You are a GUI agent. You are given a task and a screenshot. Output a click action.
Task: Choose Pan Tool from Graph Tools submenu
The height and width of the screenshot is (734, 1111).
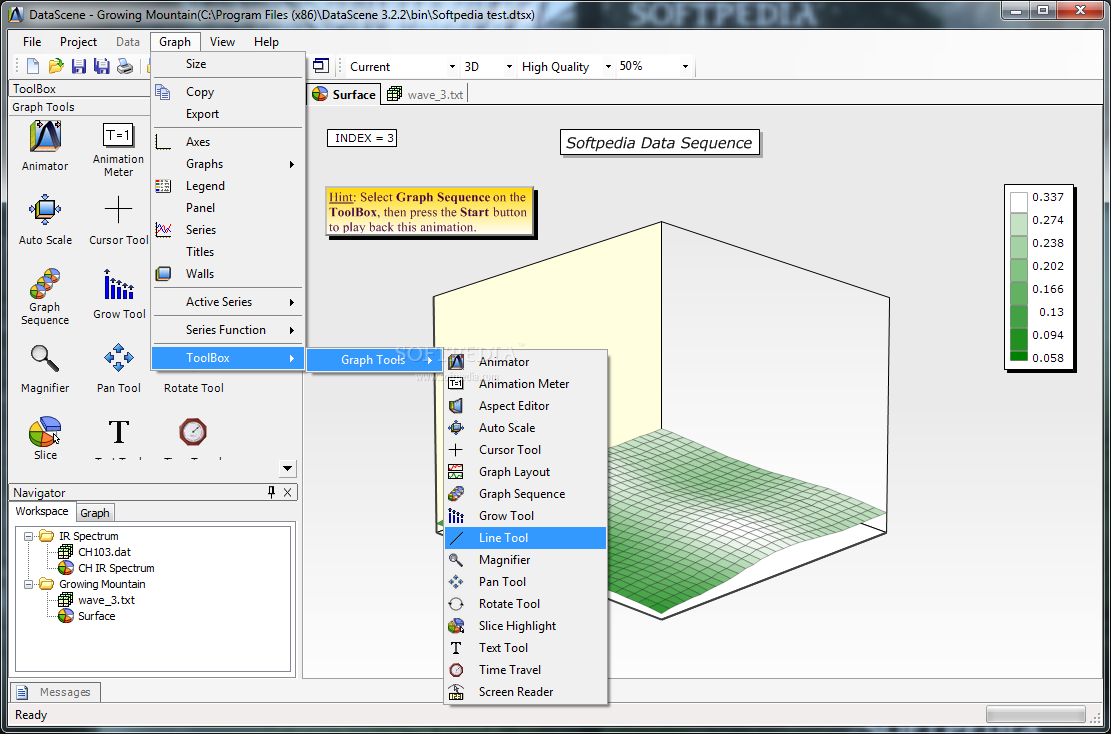525,582
